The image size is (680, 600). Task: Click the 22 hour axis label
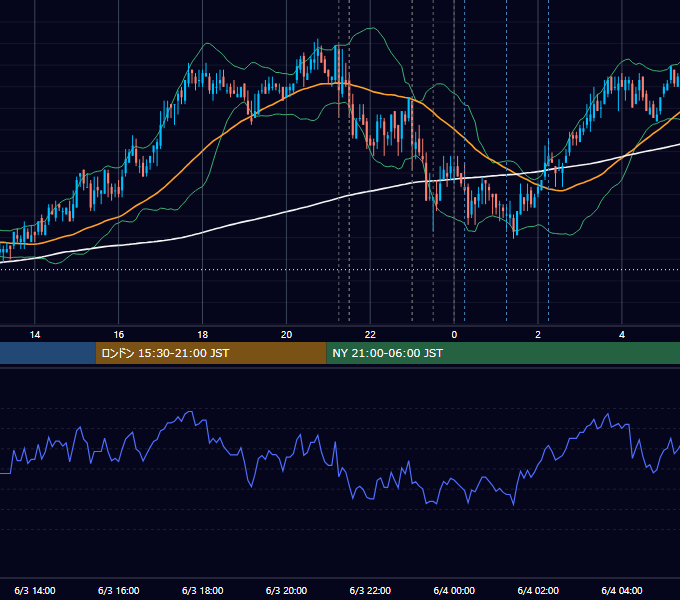[x=370, y=335]
